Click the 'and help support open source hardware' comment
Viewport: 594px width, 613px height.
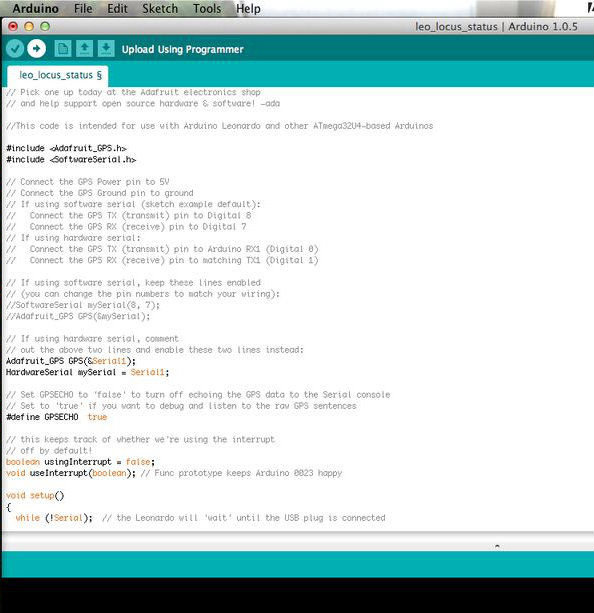(143, 104)
